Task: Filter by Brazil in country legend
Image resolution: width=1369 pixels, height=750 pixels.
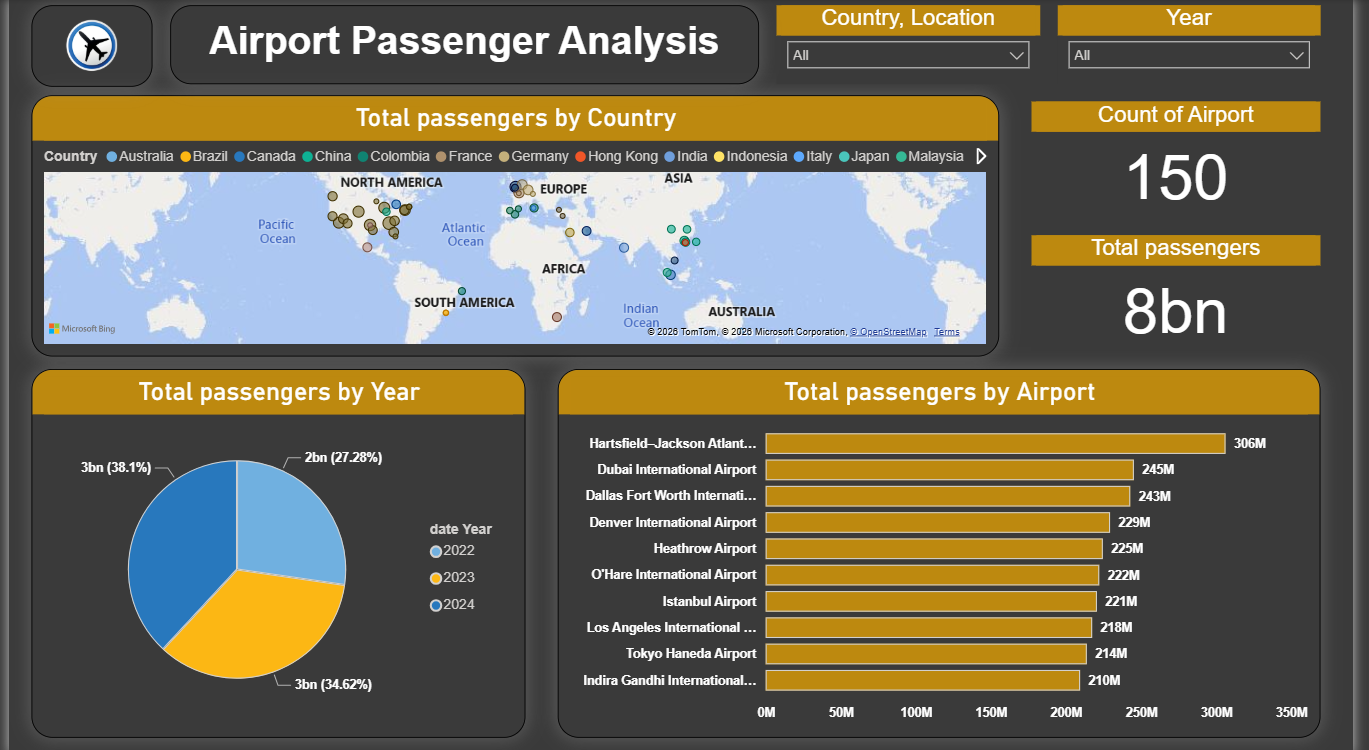Action: pyautogui.click(x=204, y=156)
